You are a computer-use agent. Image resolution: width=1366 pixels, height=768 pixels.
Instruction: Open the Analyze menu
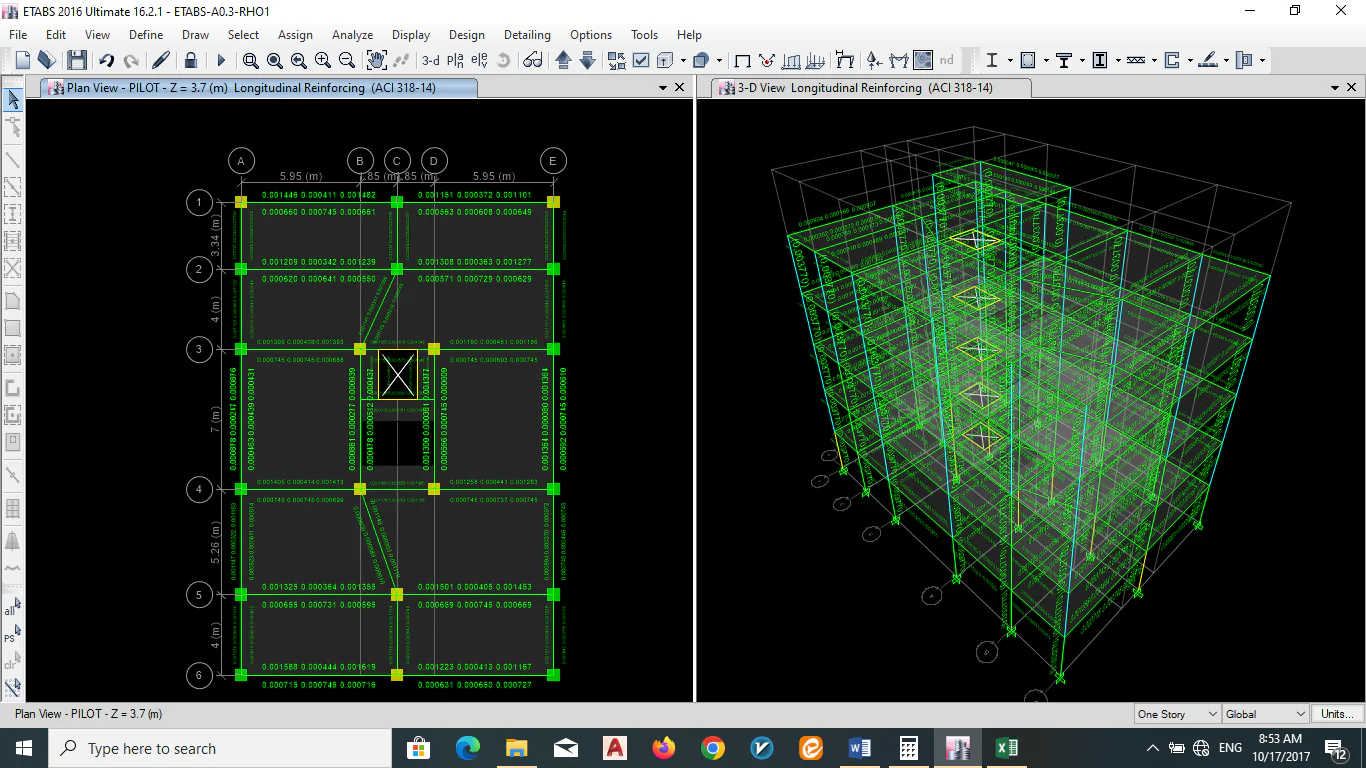[x=352, y=35]
